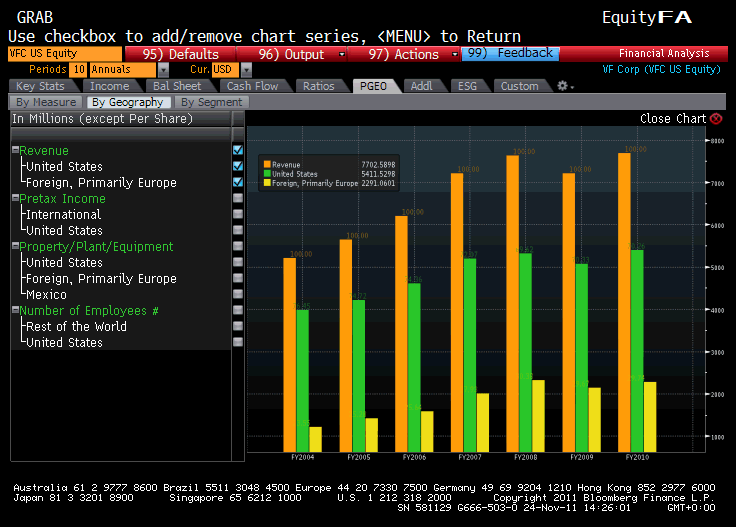Click the red Close Chart icon
Viewport: 736px width, 527px height.
tap(716, 119)
